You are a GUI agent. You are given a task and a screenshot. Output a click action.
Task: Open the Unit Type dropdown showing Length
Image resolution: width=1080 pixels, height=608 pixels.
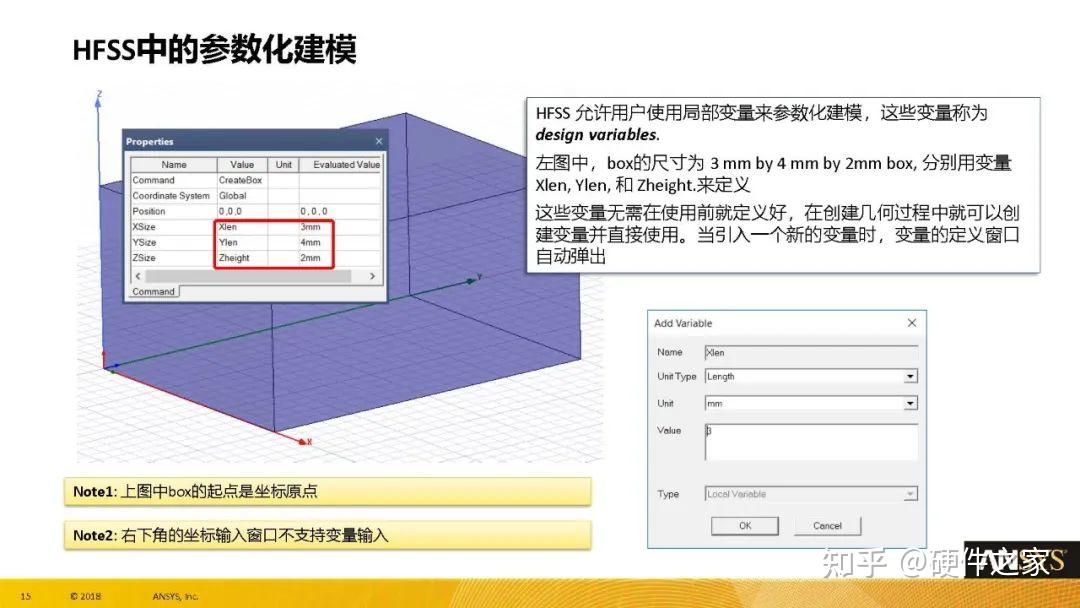click(910, 376)
